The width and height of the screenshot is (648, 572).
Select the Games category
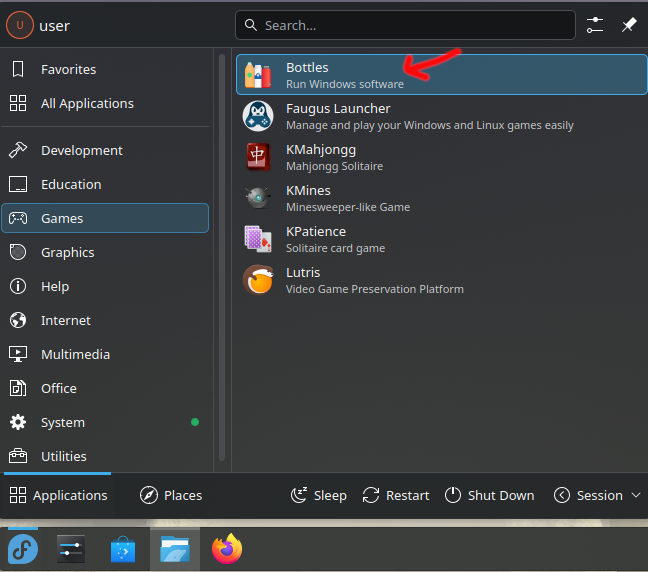[x=105, y=218]
